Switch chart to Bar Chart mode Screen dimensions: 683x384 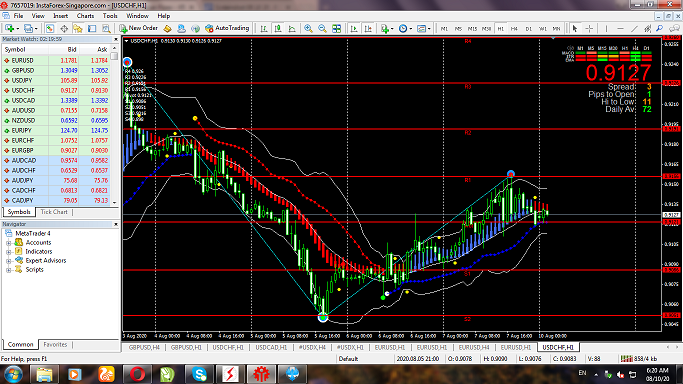264,28
